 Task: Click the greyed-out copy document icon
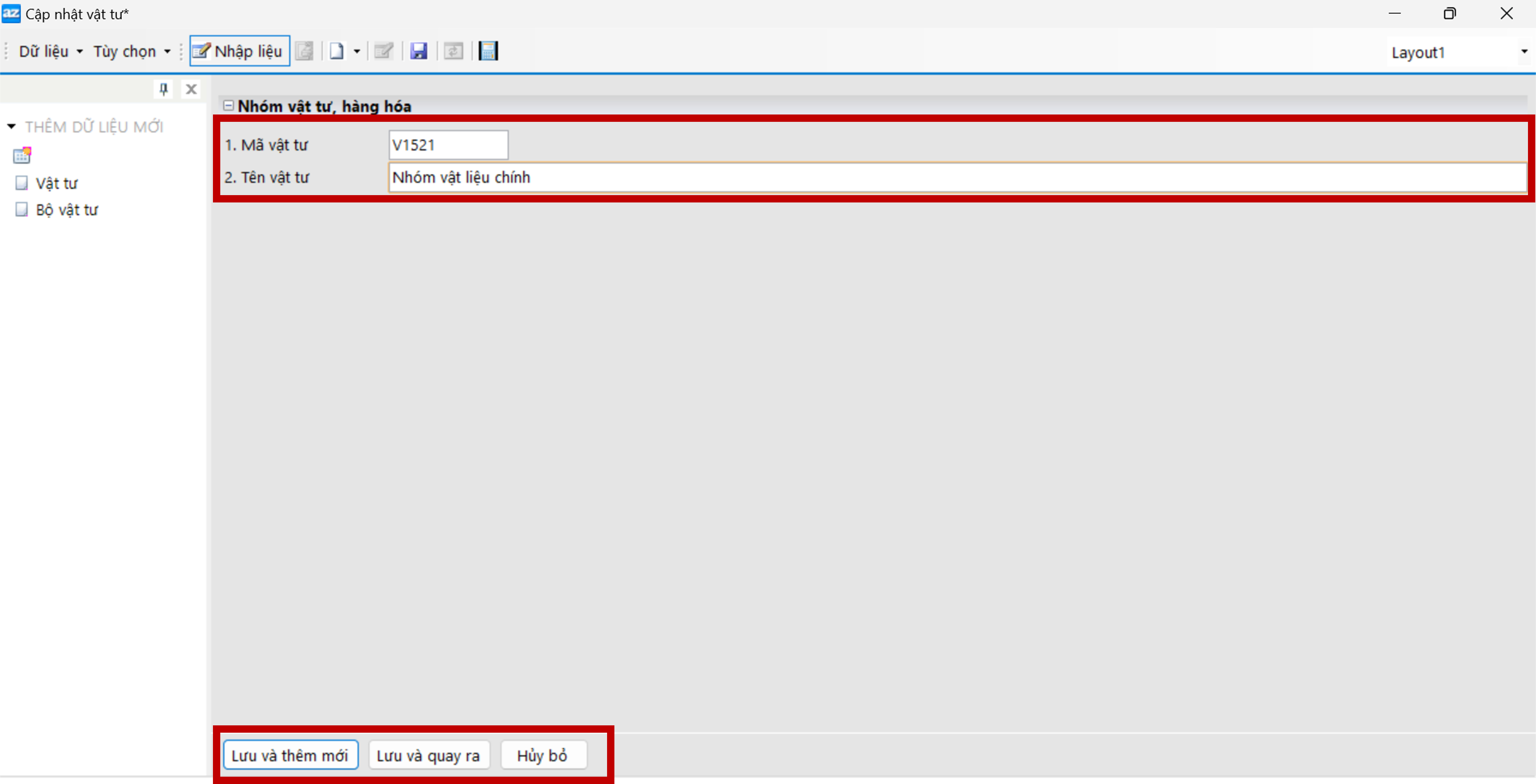pos(304,51)
